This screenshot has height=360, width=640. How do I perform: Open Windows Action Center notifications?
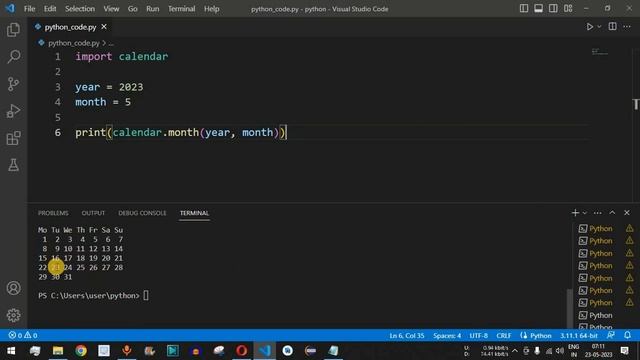pos(624,351)
